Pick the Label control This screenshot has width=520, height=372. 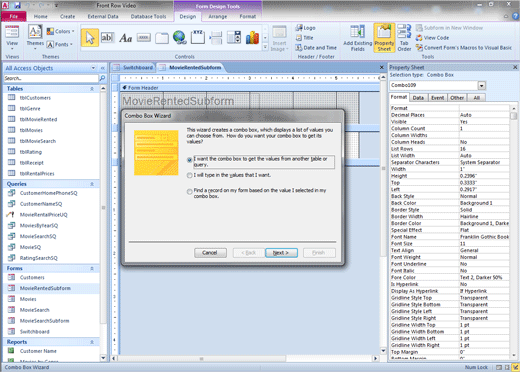[126, 38]
